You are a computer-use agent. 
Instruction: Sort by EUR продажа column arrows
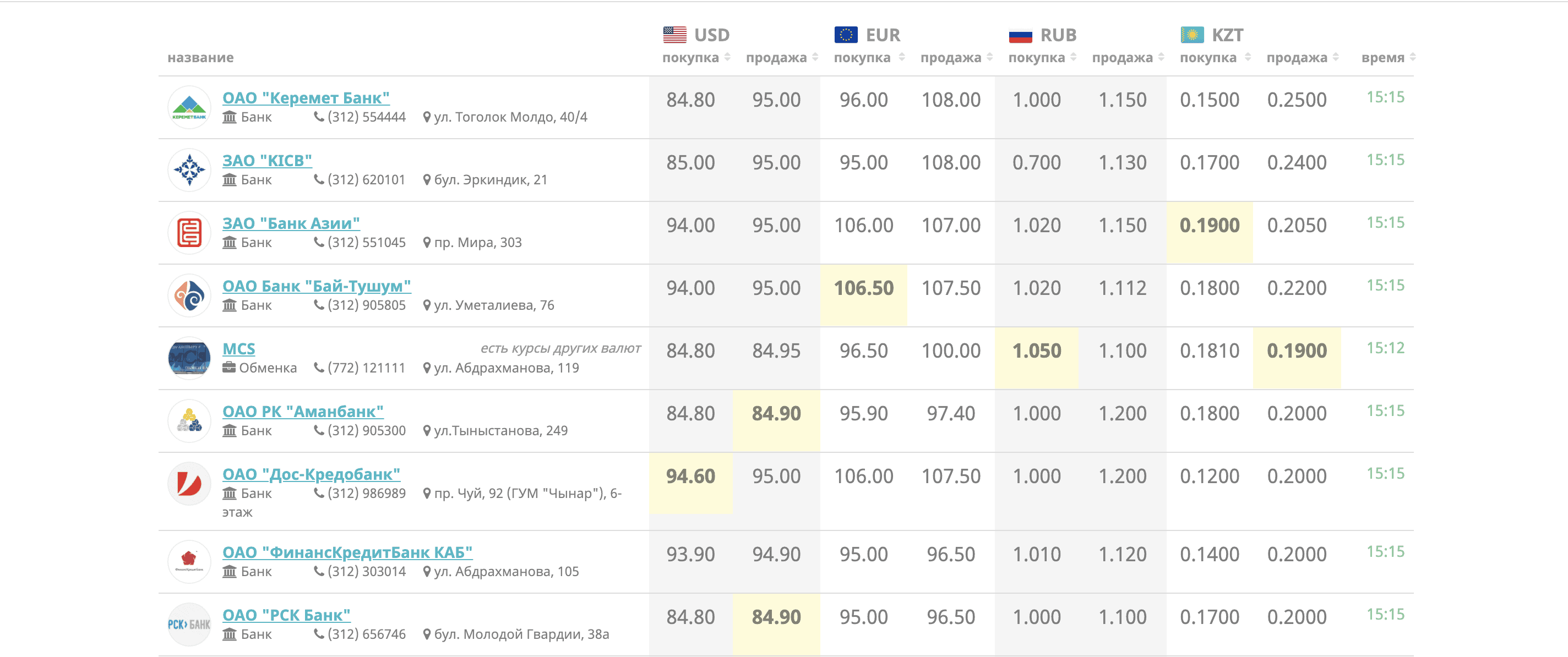click(x=990, y=57)
